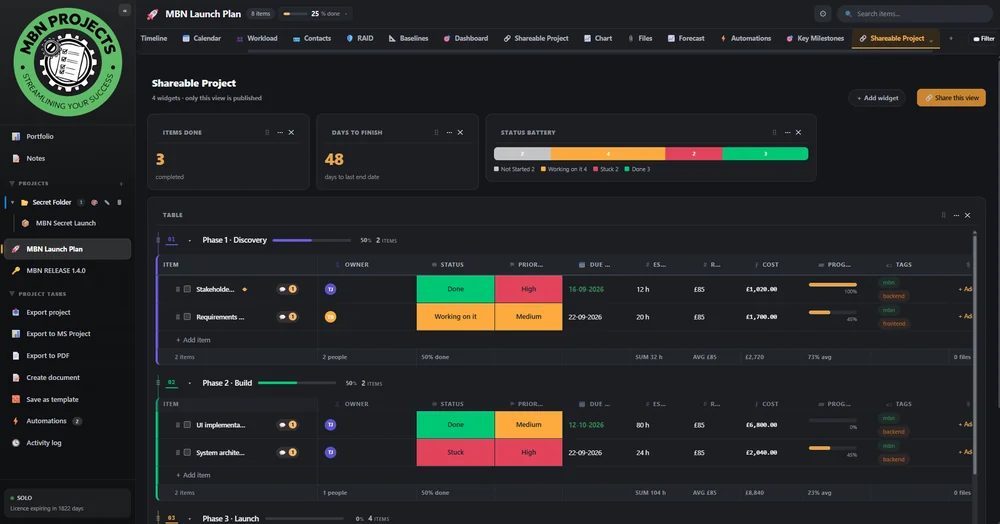Add a new view tab with plus
The height and width of the screenshot is (524, 1000).
pos(951,38)
